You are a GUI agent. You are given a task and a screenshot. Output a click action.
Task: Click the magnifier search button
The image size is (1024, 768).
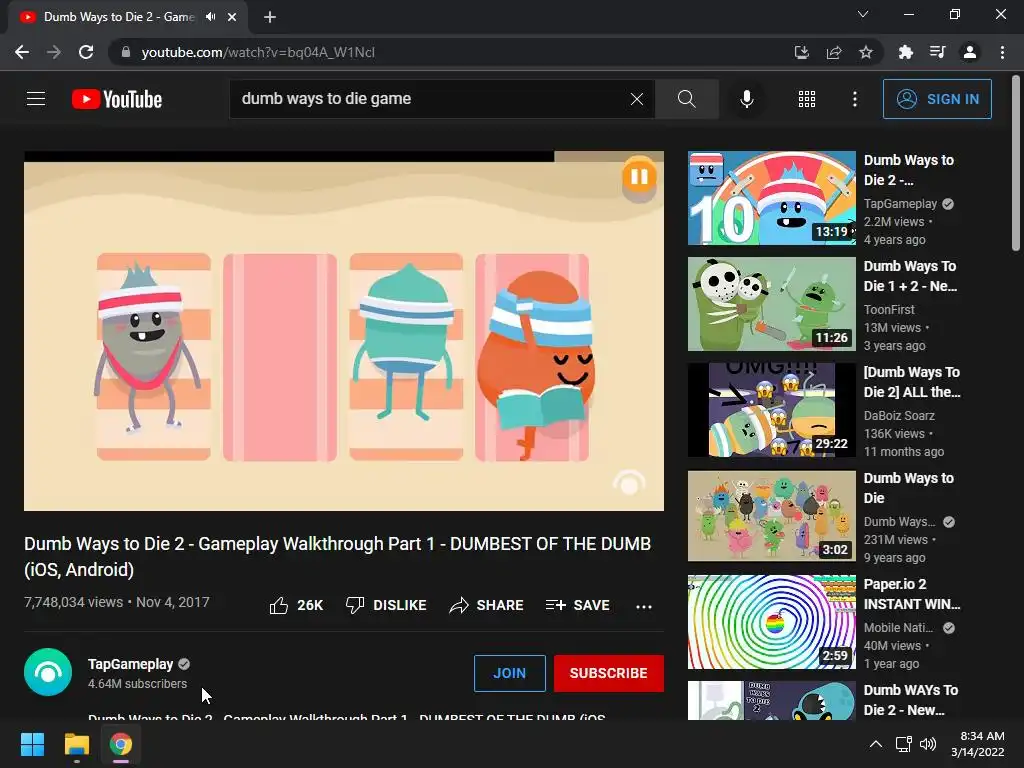pyautogui.click(x=686, y=99)
